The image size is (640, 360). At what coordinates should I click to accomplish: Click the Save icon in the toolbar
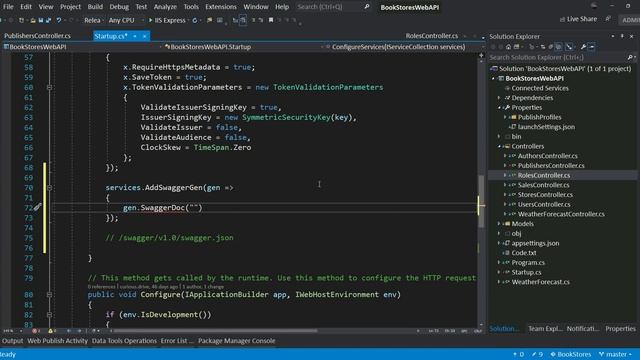click(x=41, y=20)
